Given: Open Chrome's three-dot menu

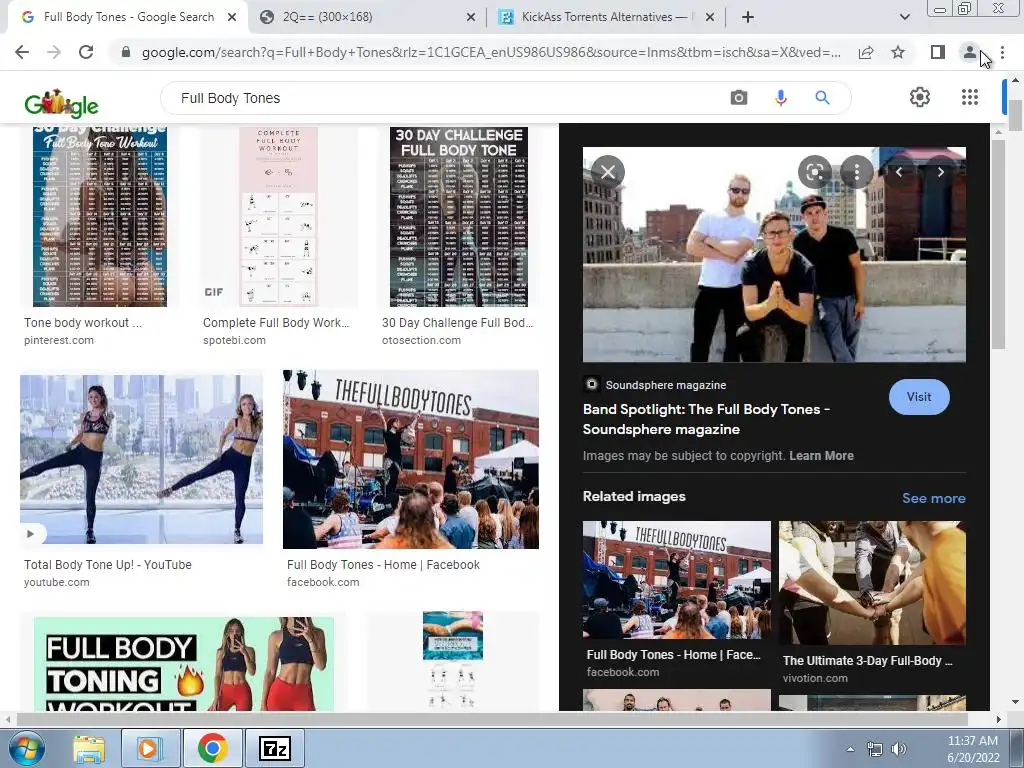Looking at the screenshot, I should [1002, 52].
